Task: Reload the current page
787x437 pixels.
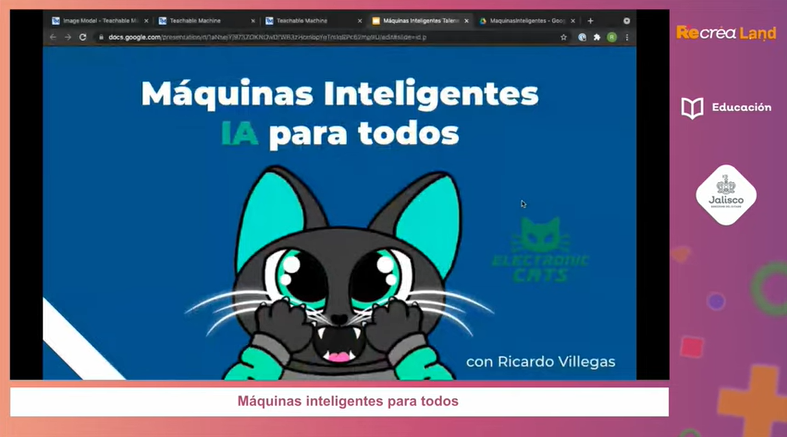Action: [x=83, y=37]
